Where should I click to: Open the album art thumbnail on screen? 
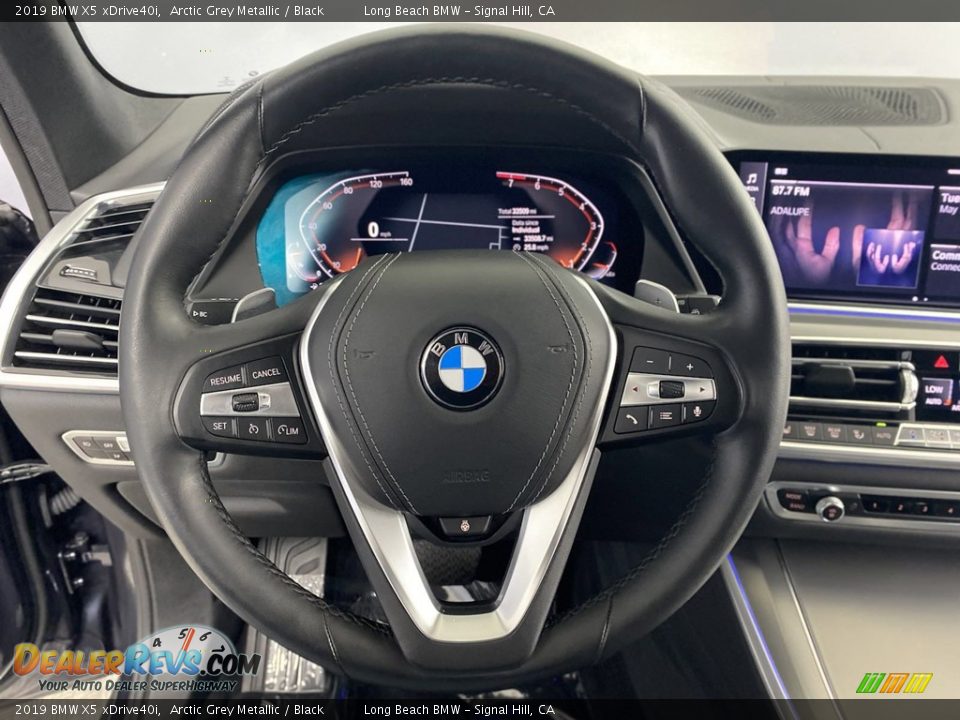(890, 258)
